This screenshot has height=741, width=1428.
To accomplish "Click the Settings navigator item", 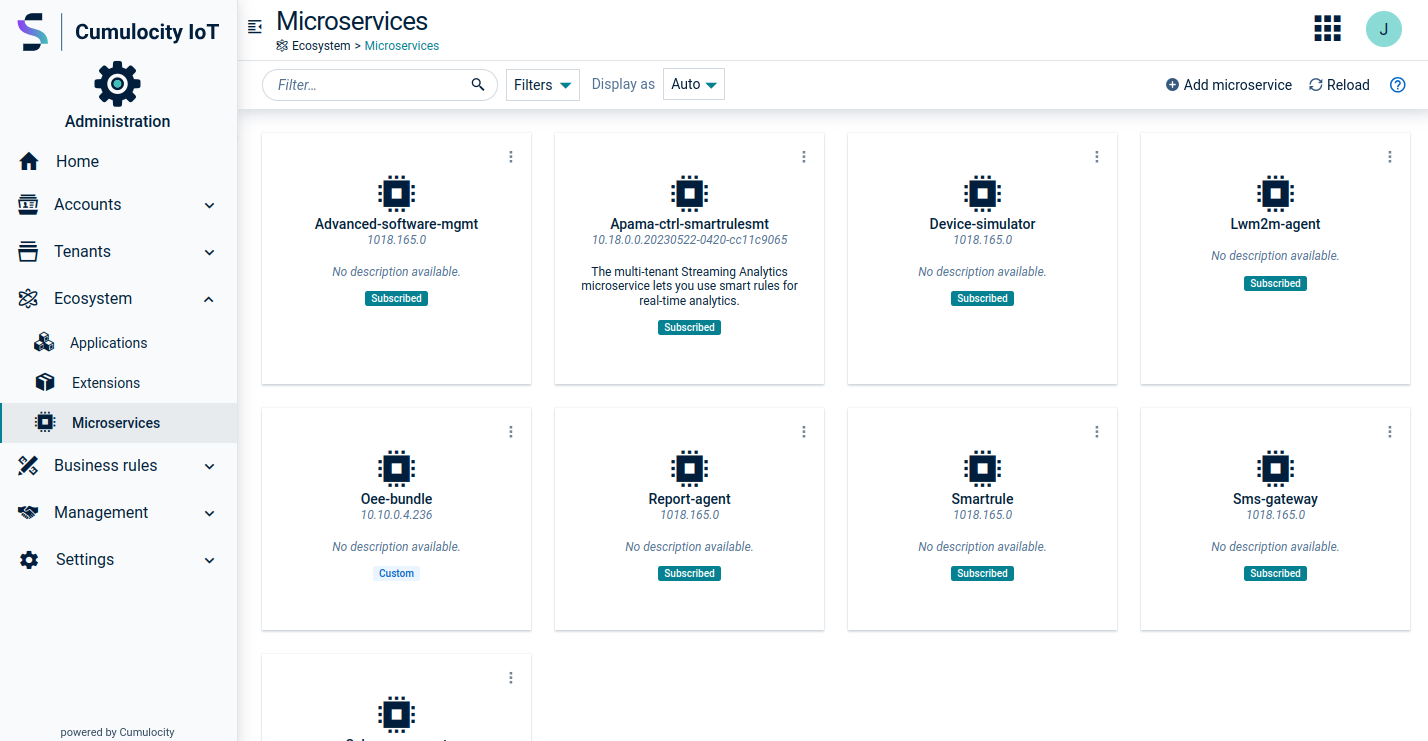I will (118, 559).
